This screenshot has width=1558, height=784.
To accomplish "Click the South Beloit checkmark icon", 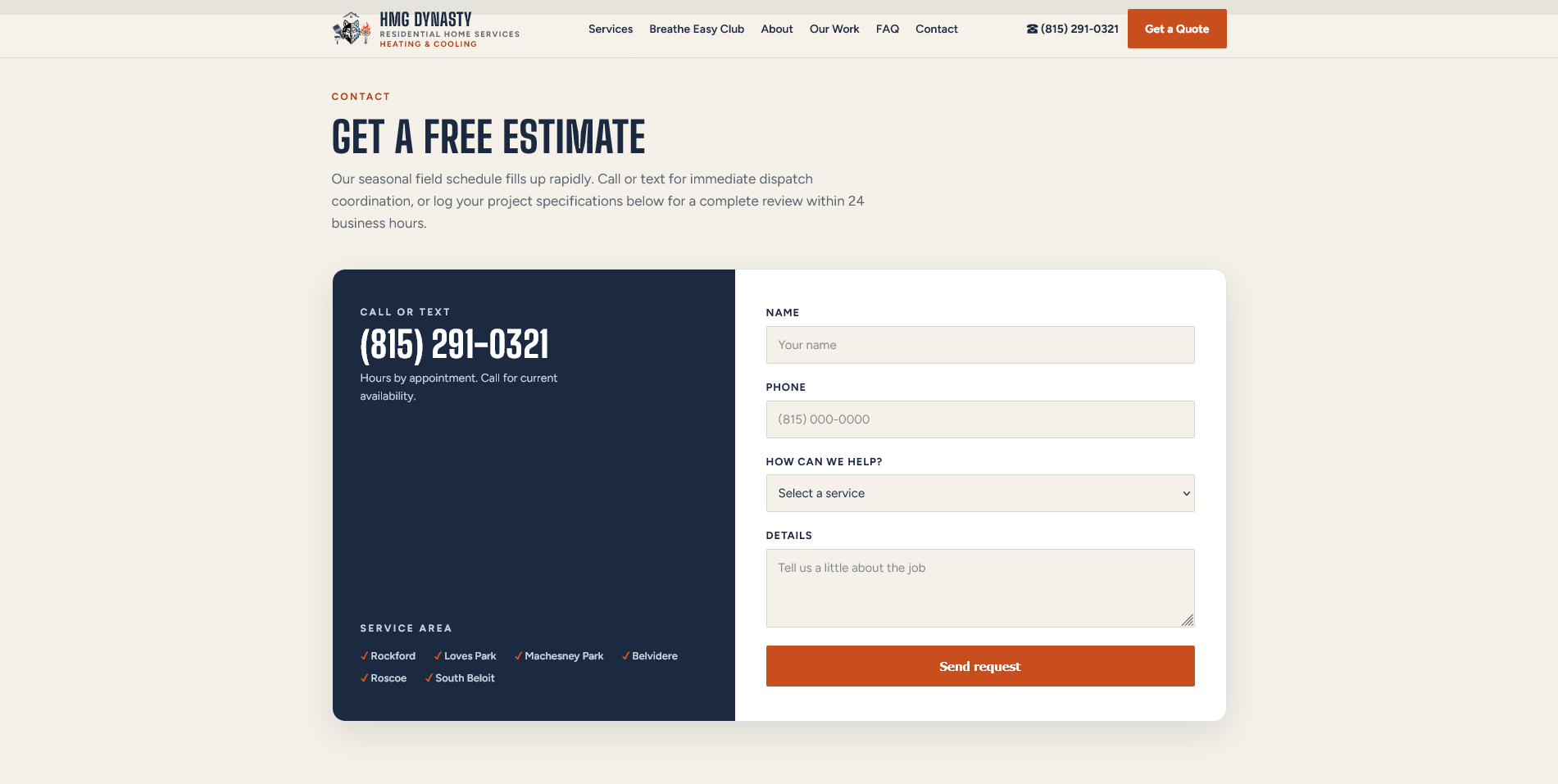I will (x=429, y=678).
